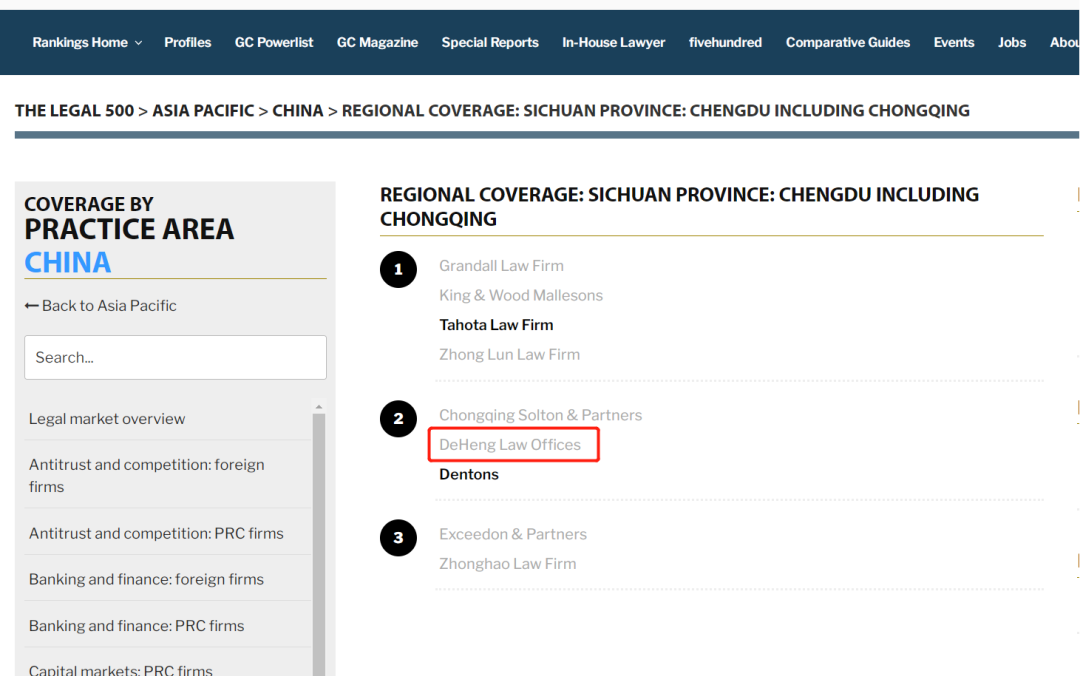The width and height of the screenshot is (1080, 676).
Task: Open Chongqing Solton & Partners listing
Action: coord(541,416)
